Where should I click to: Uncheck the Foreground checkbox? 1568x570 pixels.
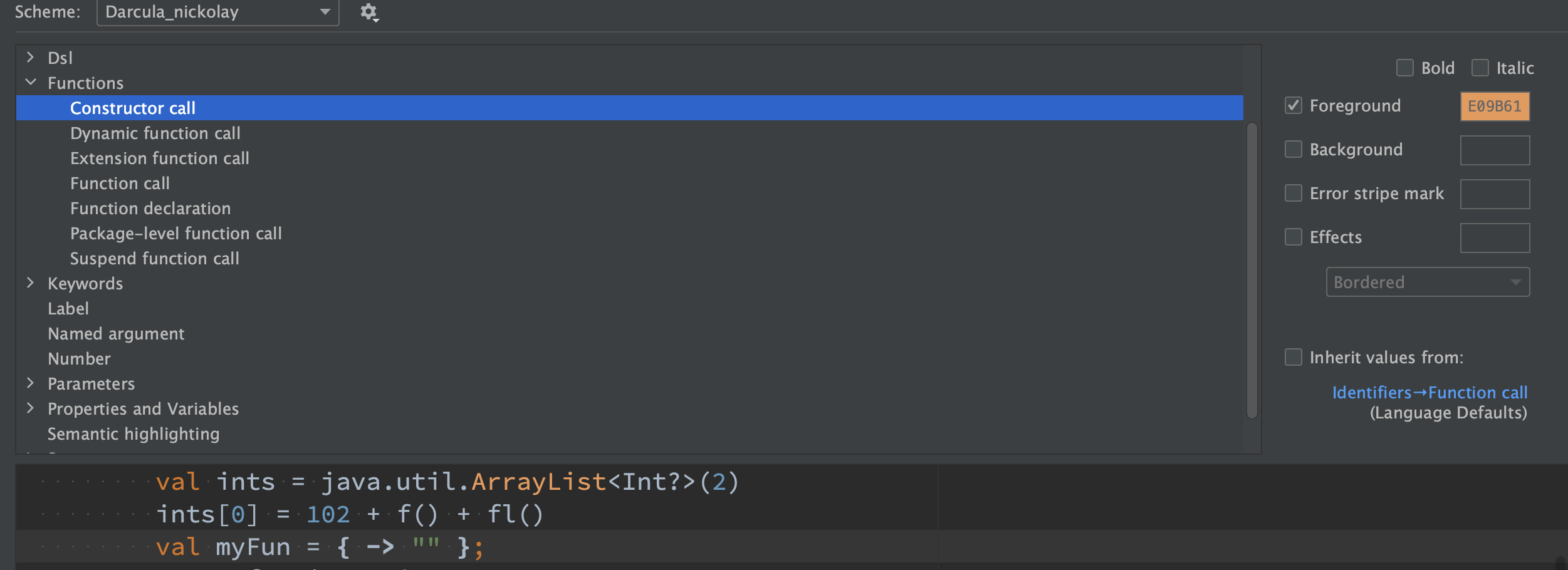(1294, 105)
